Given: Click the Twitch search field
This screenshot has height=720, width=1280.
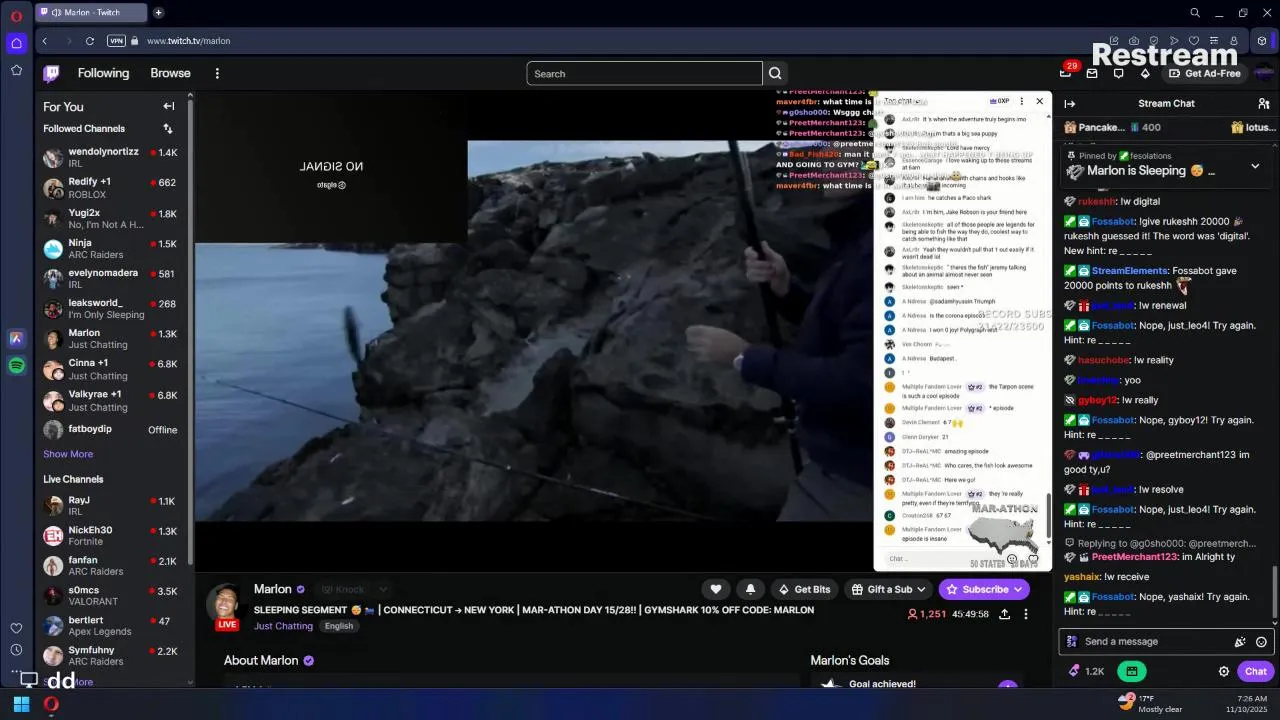Looking at the screenshot, I should coord(644,73).
